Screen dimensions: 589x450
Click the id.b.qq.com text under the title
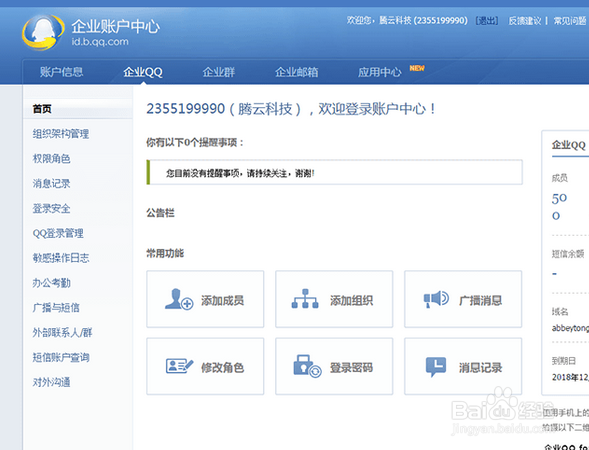[x=100, y=41]
